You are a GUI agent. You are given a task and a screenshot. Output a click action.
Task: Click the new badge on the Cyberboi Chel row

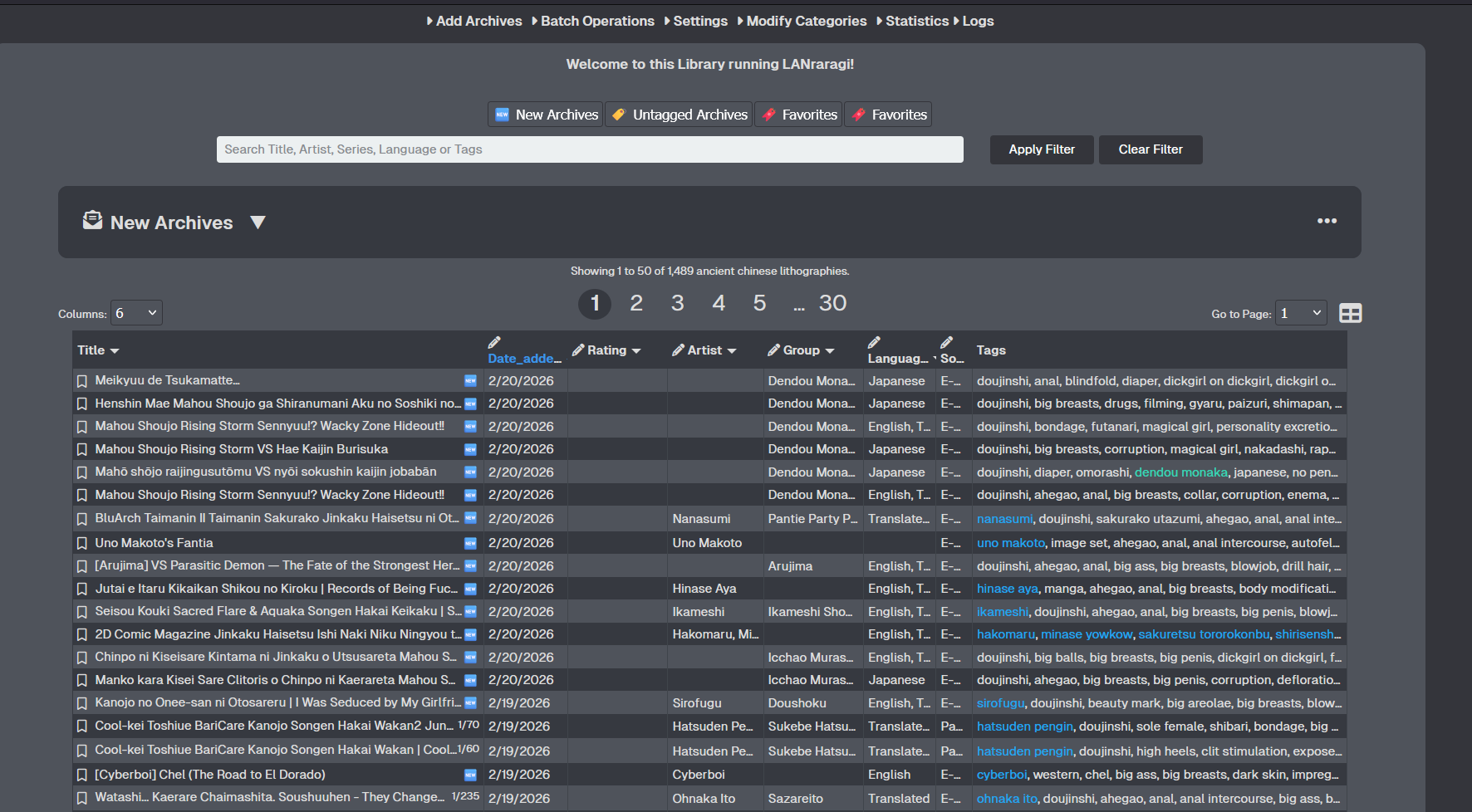[470, 775]
